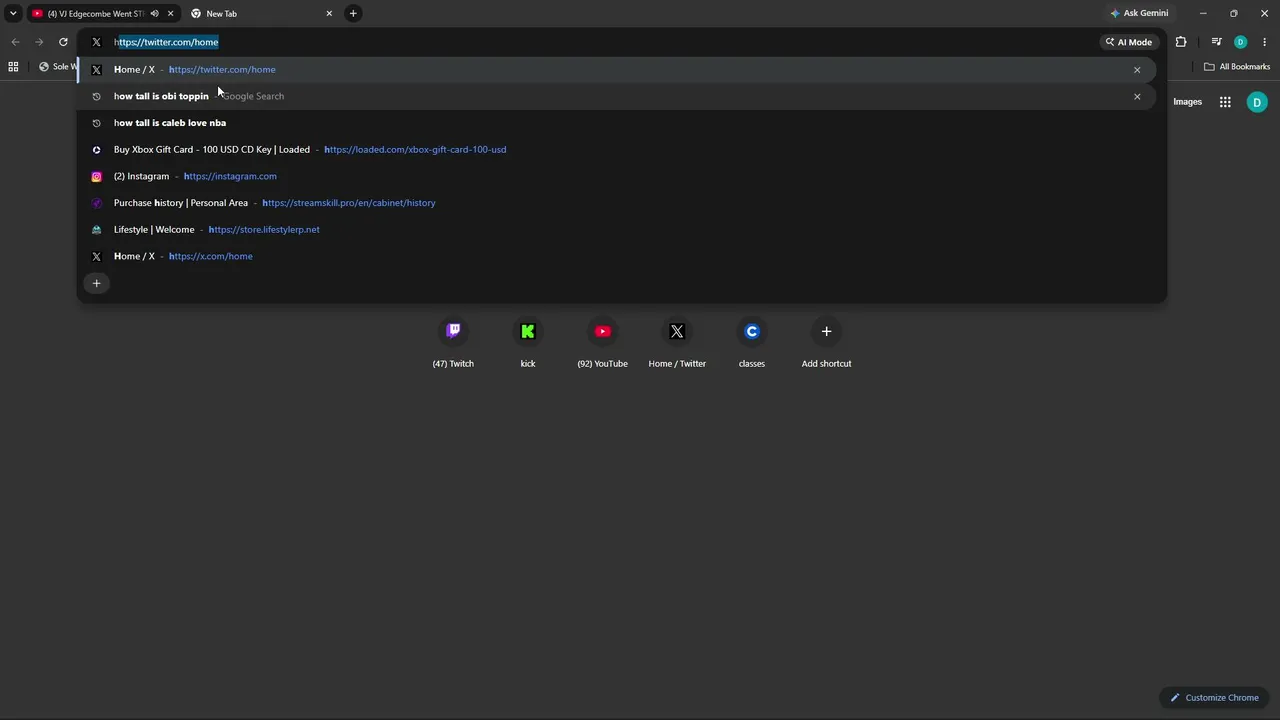The image size is (1280, 720).
Task: Open the Home / Twitter shortcut
Action: click(677, 342)
